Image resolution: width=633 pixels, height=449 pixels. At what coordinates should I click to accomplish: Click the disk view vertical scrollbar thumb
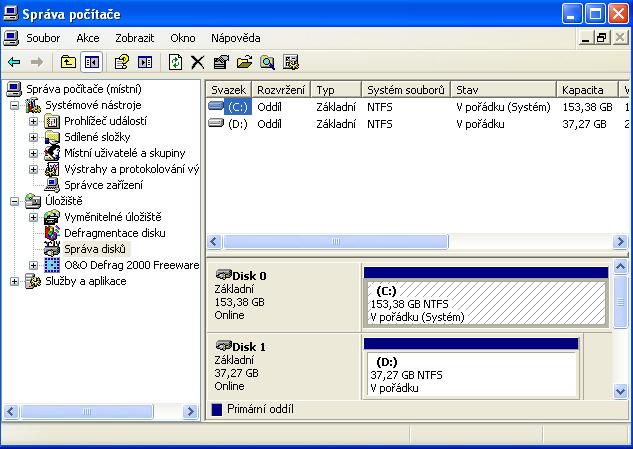(620, 301)
